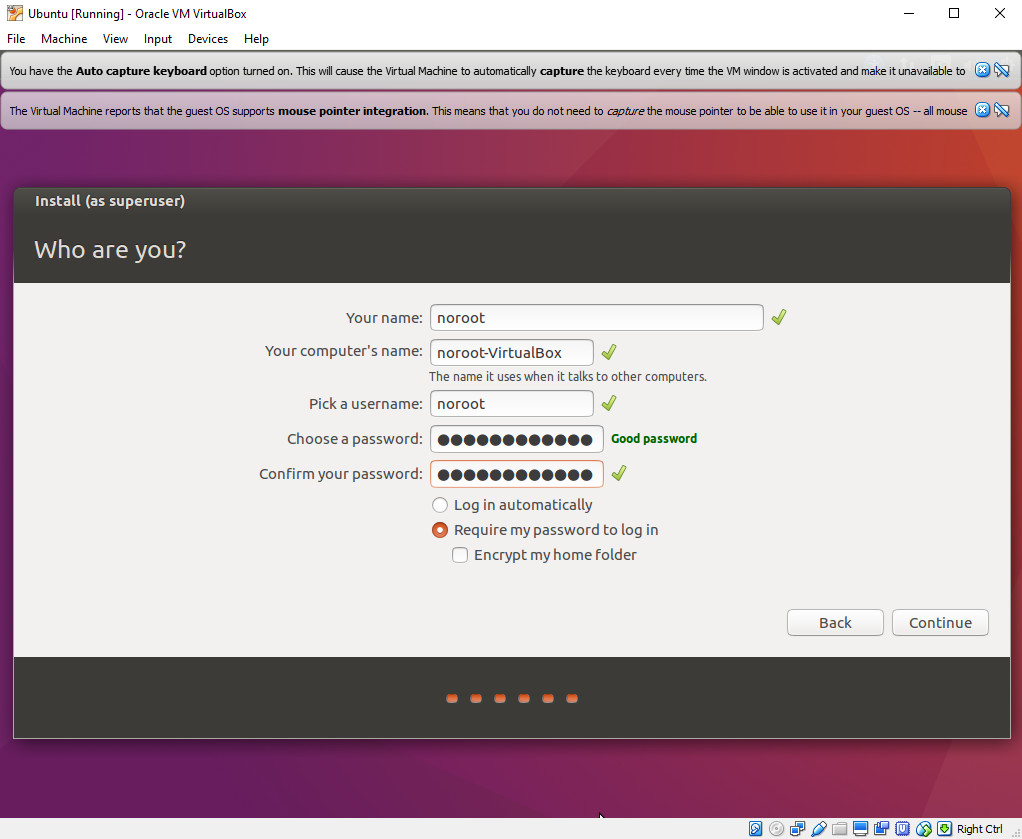This screenshot has width=1022, height=839.
Task: Click the green checkmark beside computer's name
Action: click(x=609, y=352)
